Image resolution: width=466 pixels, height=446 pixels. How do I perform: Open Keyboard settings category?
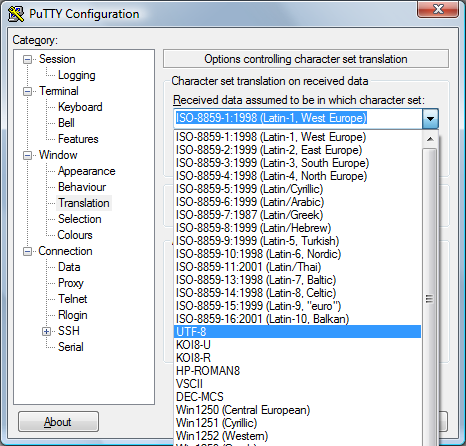[x=80, y=107]
